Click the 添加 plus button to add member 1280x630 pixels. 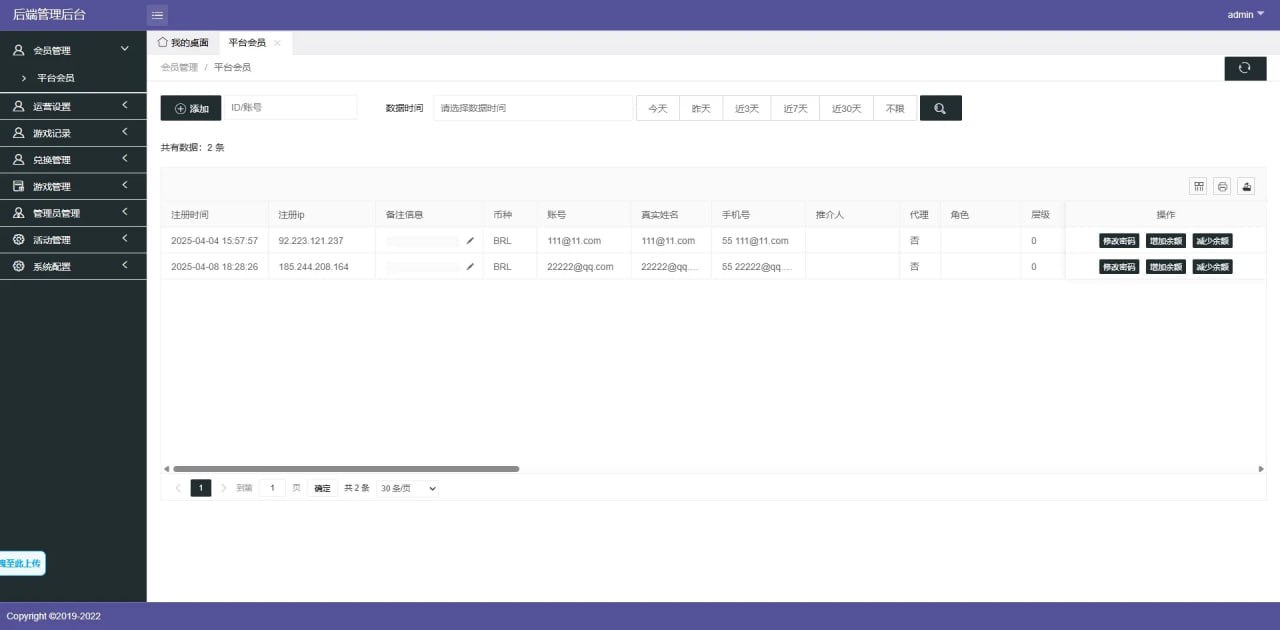pyautogui.click(x=190, y=108)
